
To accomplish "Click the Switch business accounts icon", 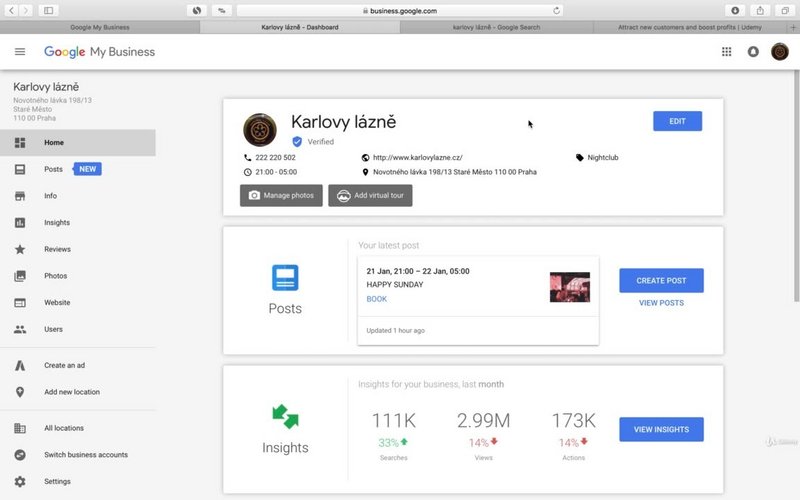I will pos(20,455).
